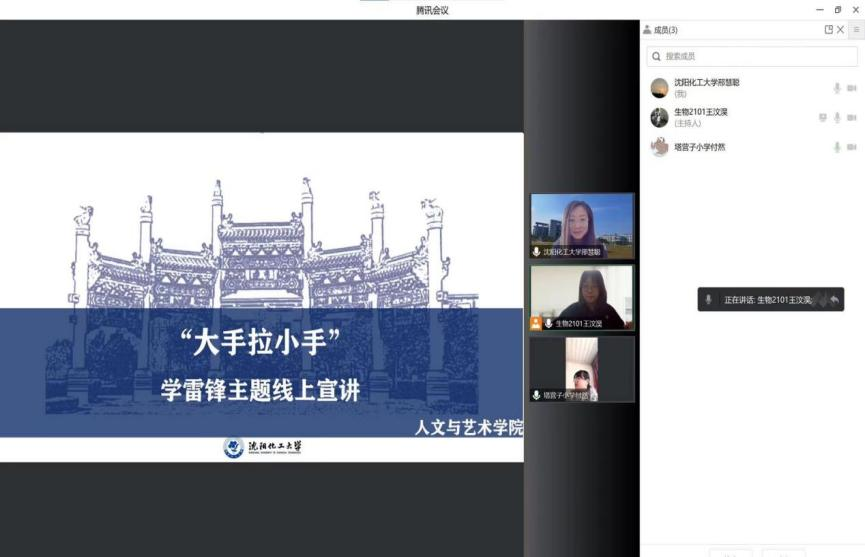Screen dimensions: 865x557
Task: Open the hamburger menu beside the members panel
Action: [x=856, y=30]
